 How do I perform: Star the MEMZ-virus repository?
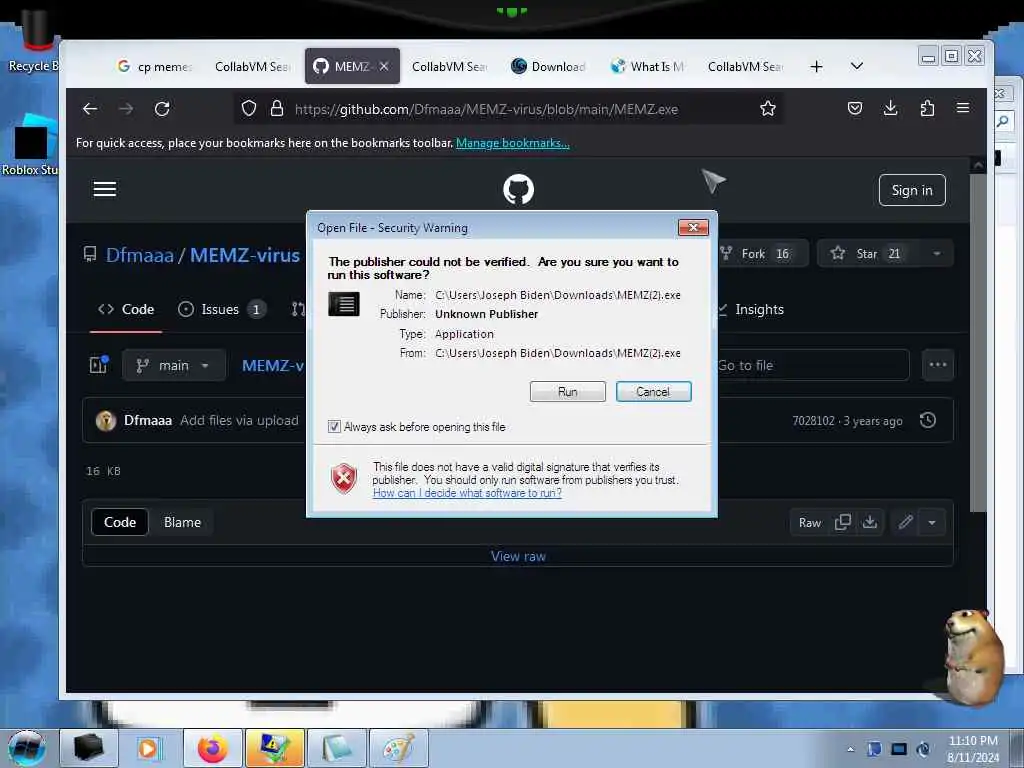869,253
